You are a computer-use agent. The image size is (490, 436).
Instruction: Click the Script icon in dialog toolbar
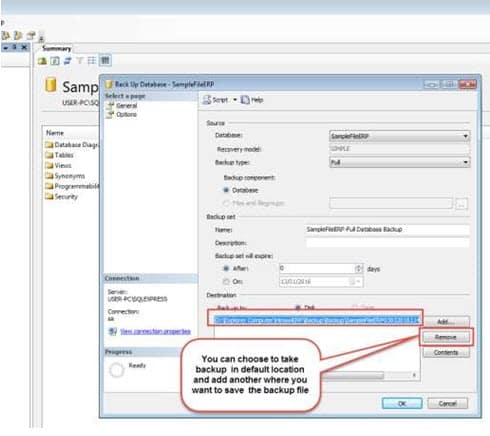207,100
